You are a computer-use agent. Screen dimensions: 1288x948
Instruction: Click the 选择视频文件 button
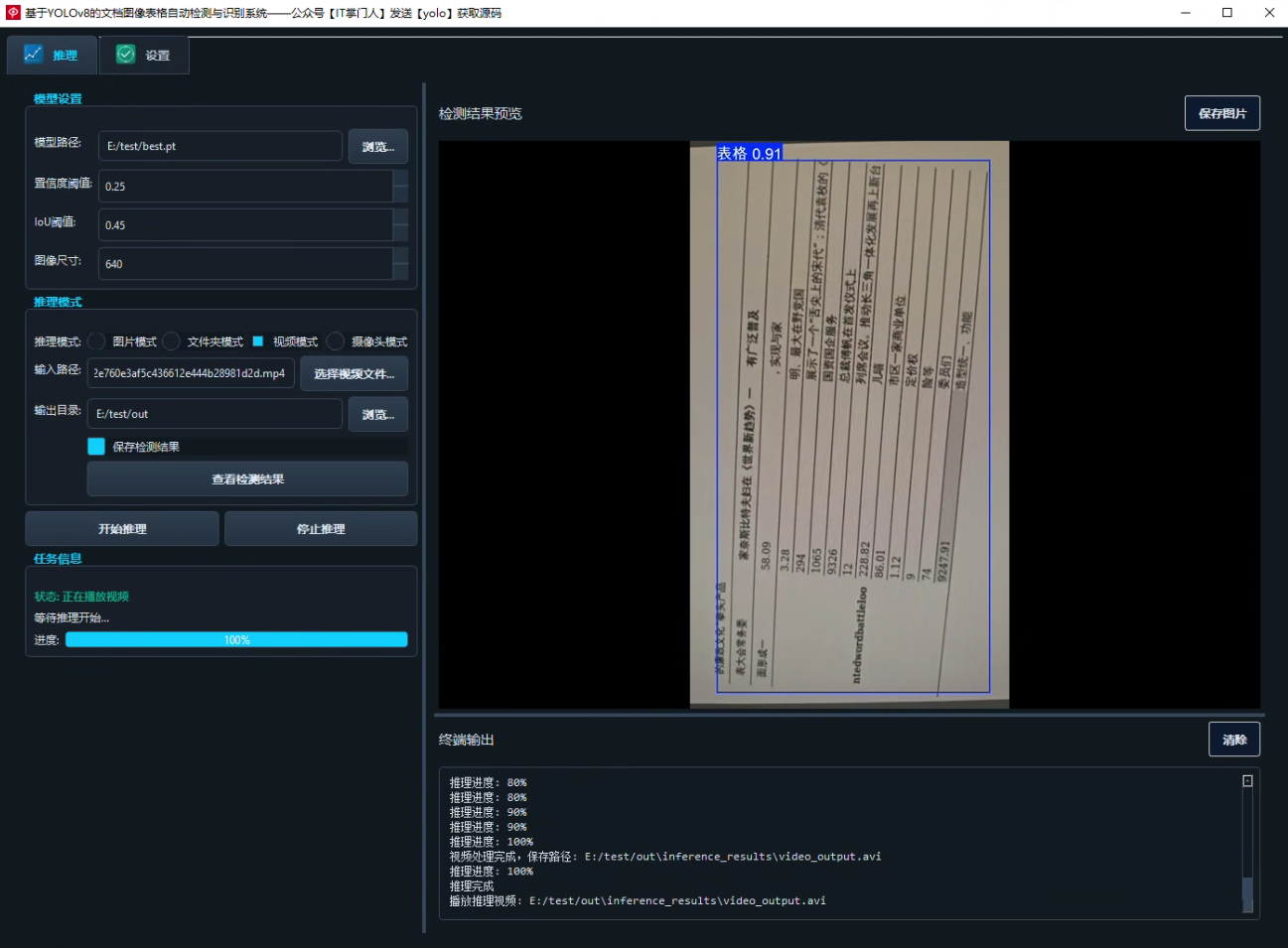click(355, 374)
